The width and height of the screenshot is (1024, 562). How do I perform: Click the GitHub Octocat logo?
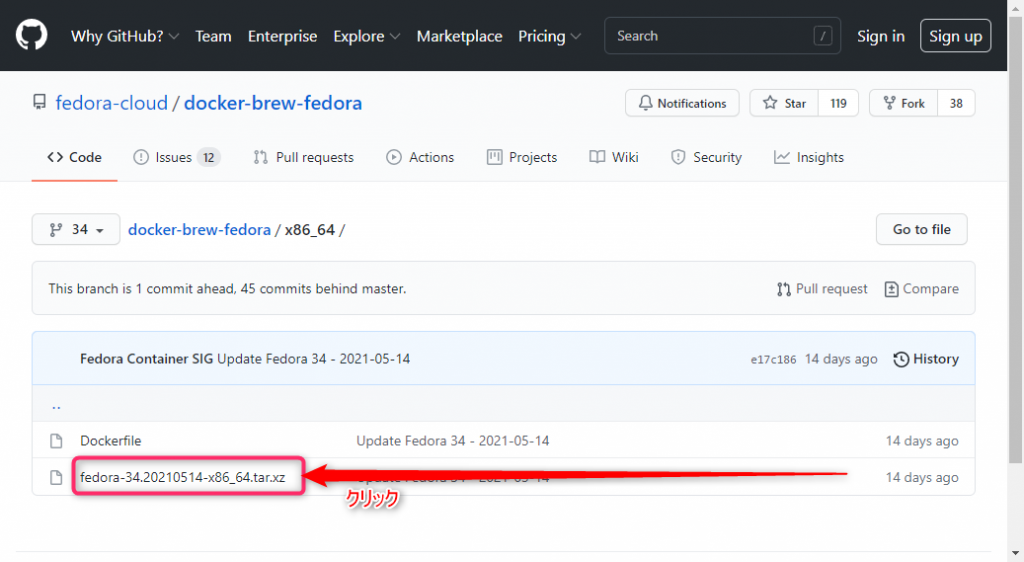pyautogui.click(x=31, y=35)
